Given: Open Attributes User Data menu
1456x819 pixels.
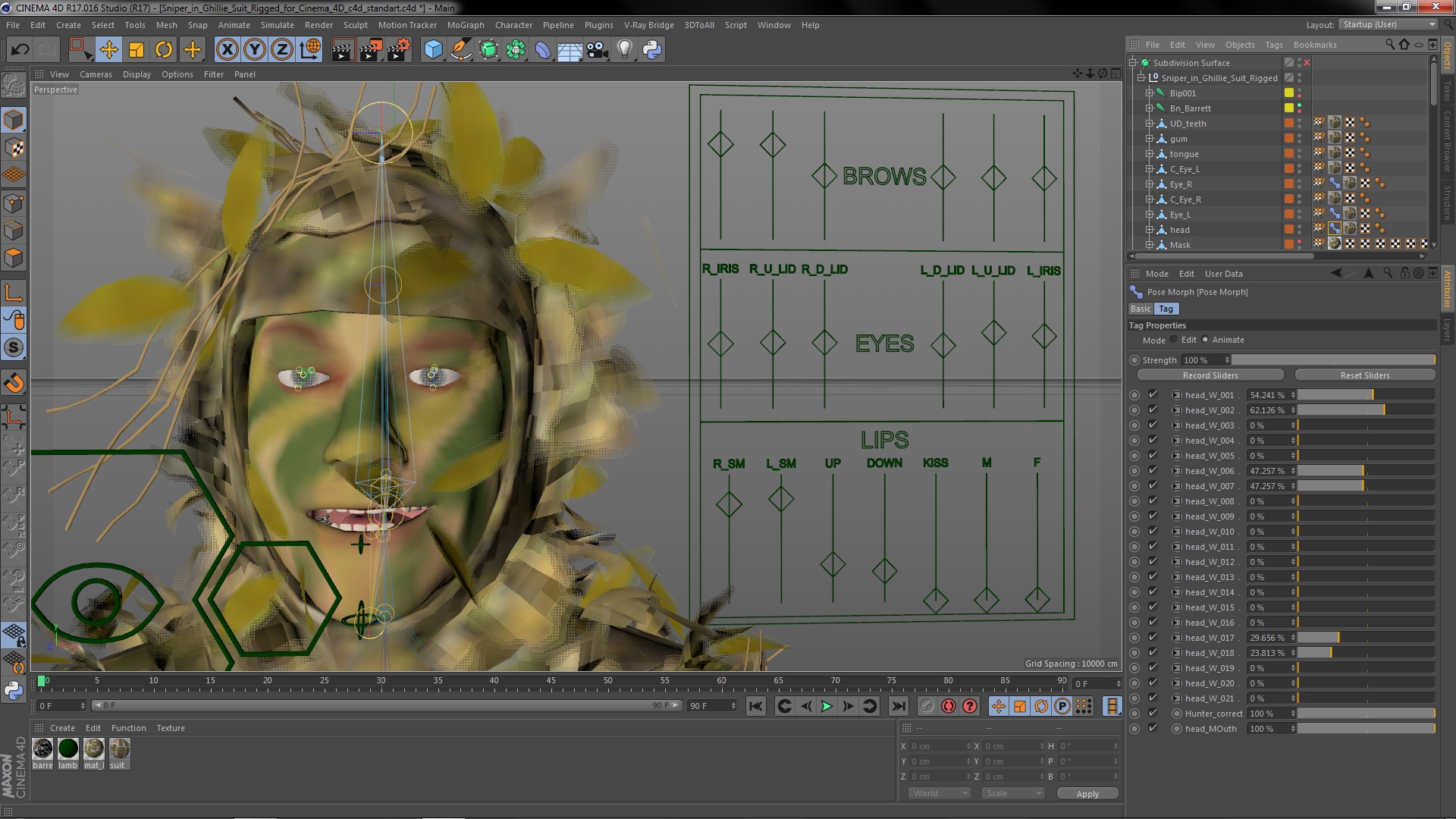Looking at the screenshot, I should point(1224,274).
